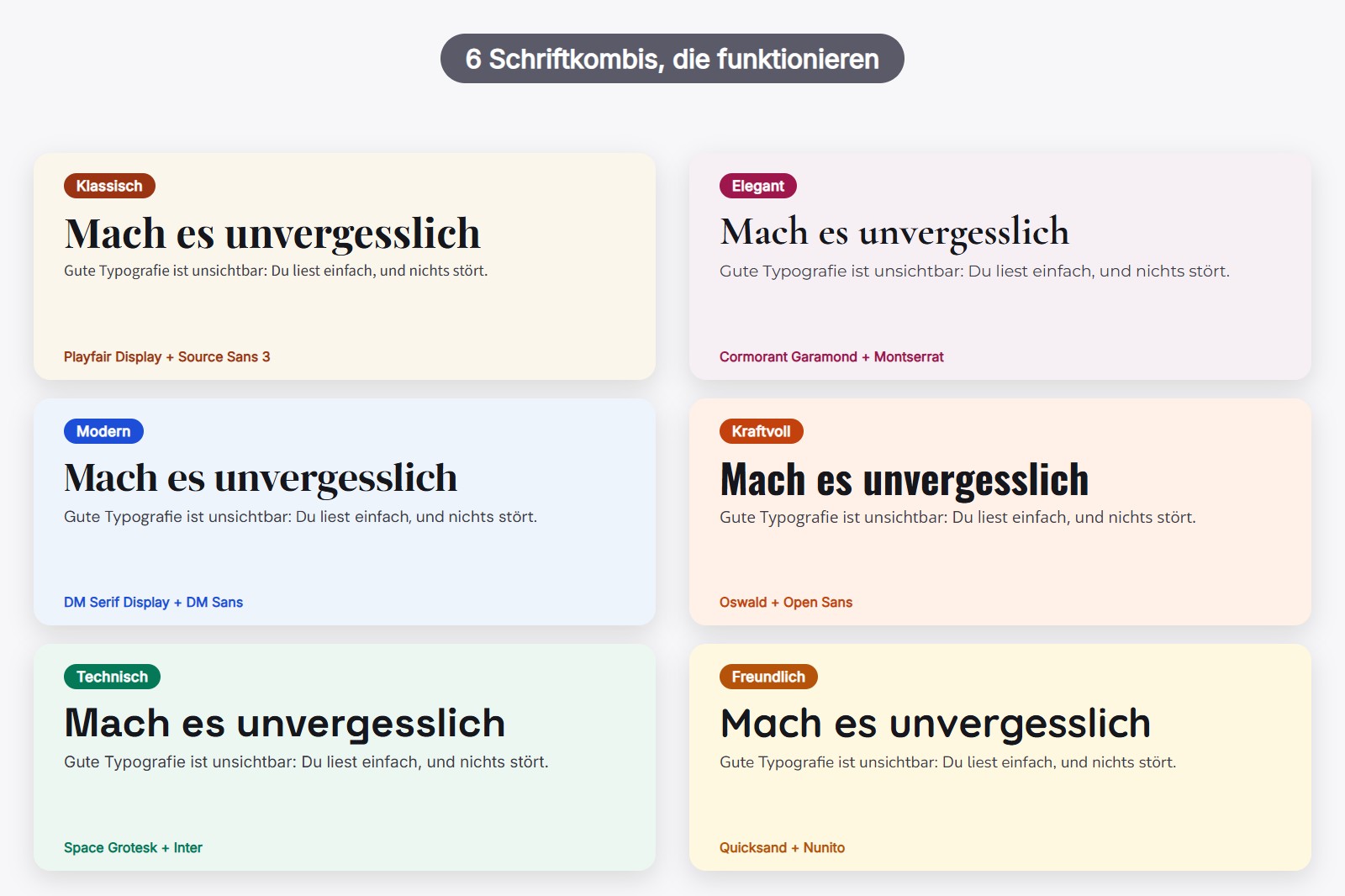Click the Kraftvoll tag

pyautogui.click(x=761, y=431)
